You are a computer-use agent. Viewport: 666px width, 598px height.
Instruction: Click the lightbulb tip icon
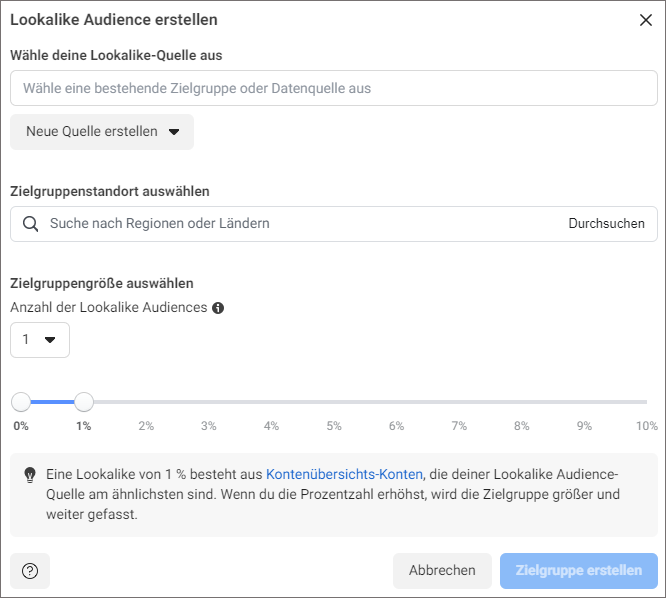pyautogui.click(x=30, y=475)
